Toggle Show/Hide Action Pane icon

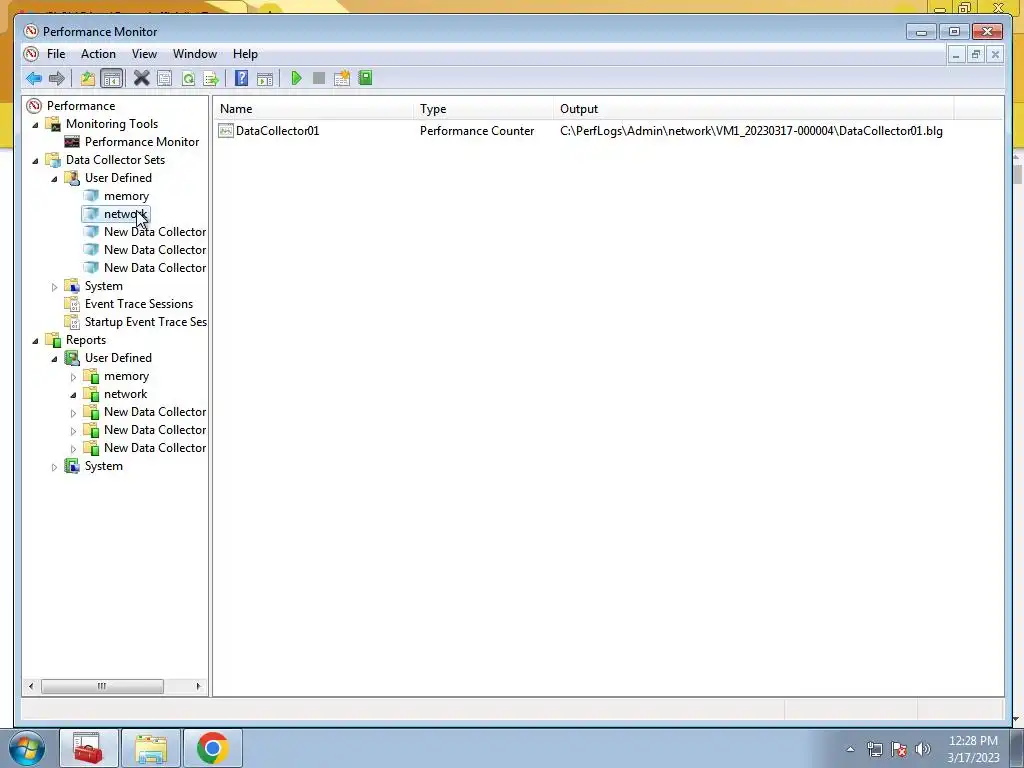[264, 78]
